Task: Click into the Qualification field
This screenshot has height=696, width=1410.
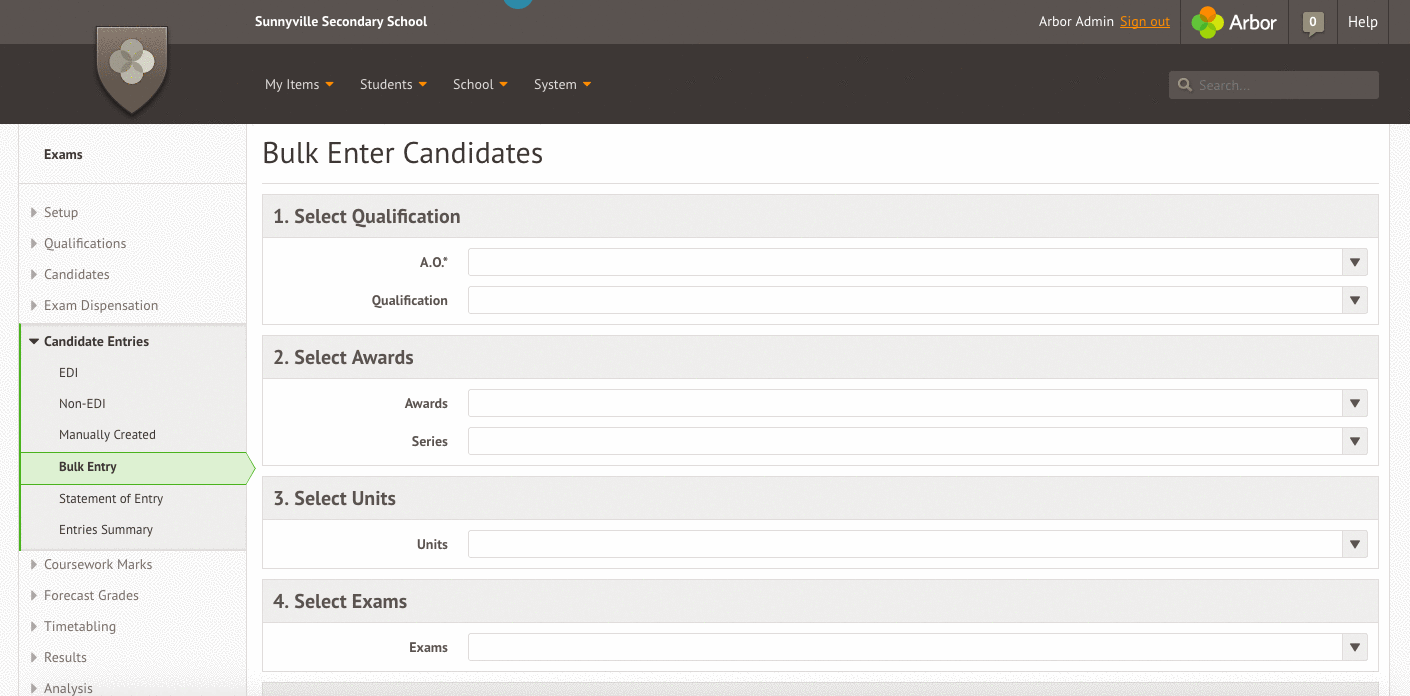Action: pos(905,300)
